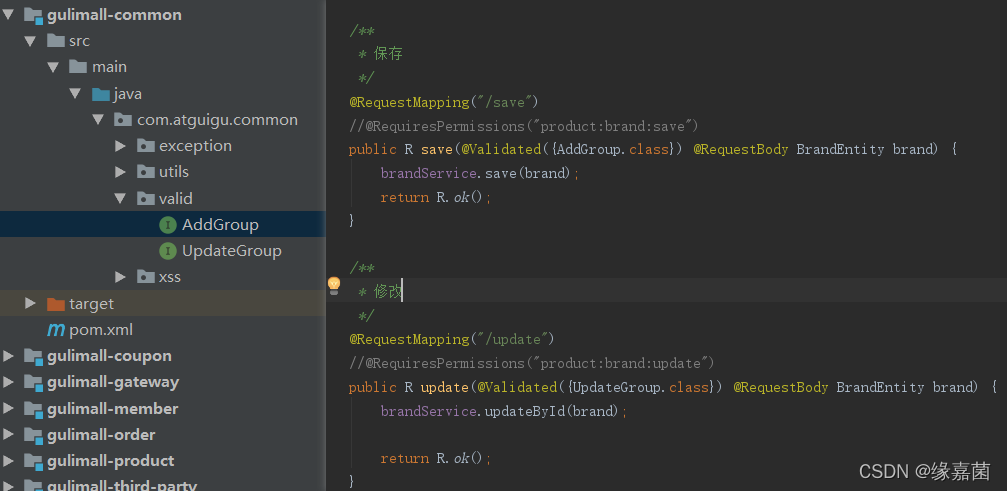Click commented RequiresPermissions product:brand:save line
The width and height of the screenshot is (1007, 491).
coord(523,126)
